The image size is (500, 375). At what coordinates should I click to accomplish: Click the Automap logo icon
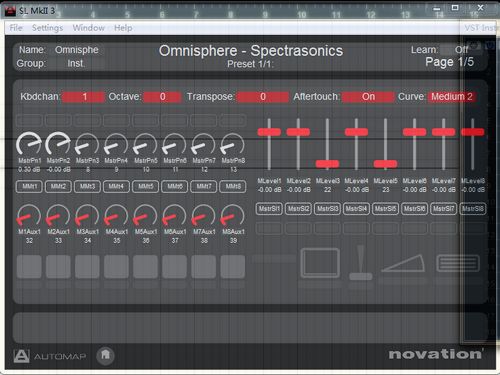(x=22, y=356)
